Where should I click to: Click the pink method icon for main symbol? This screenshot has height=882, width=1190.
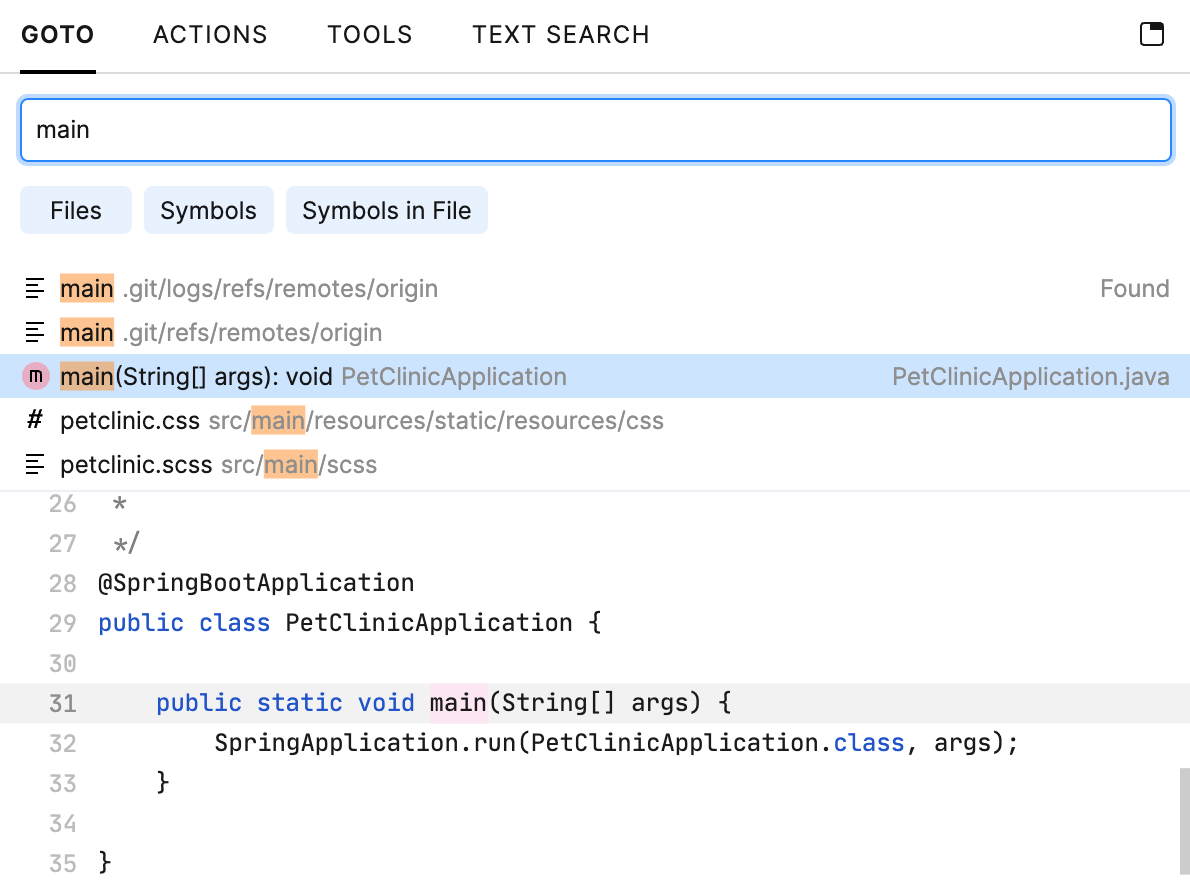pos(35,376)
